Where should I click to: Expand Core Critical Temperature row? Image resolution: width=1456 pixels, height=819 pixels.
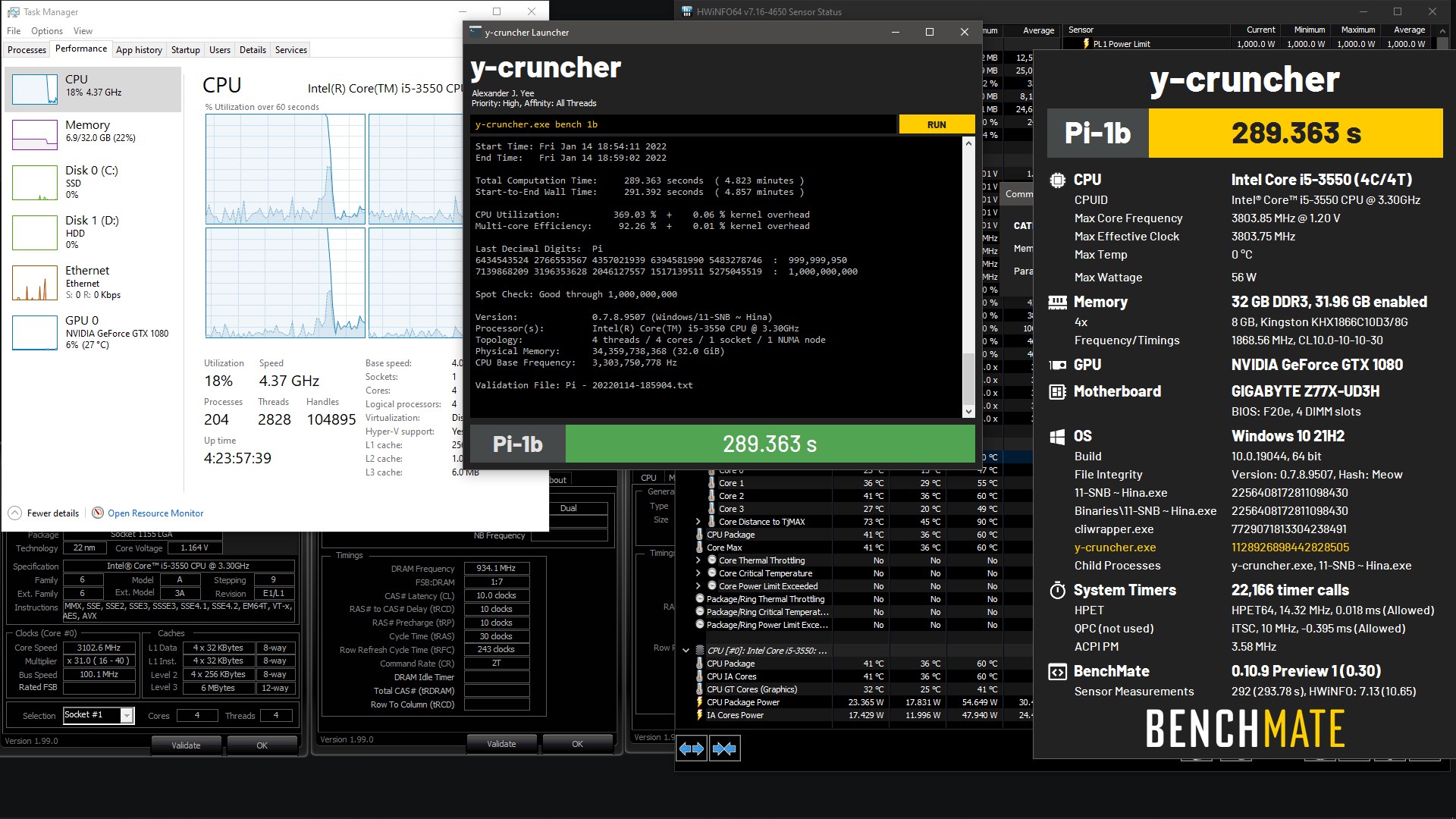(x=698, y=573)
